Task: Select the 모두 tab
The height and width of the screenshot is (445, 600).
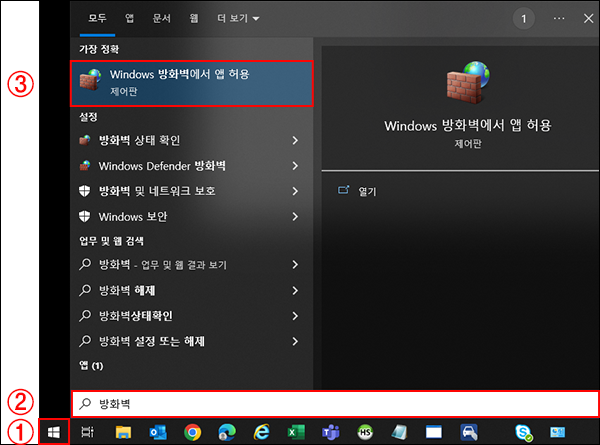Action: (x=97, y=18)
